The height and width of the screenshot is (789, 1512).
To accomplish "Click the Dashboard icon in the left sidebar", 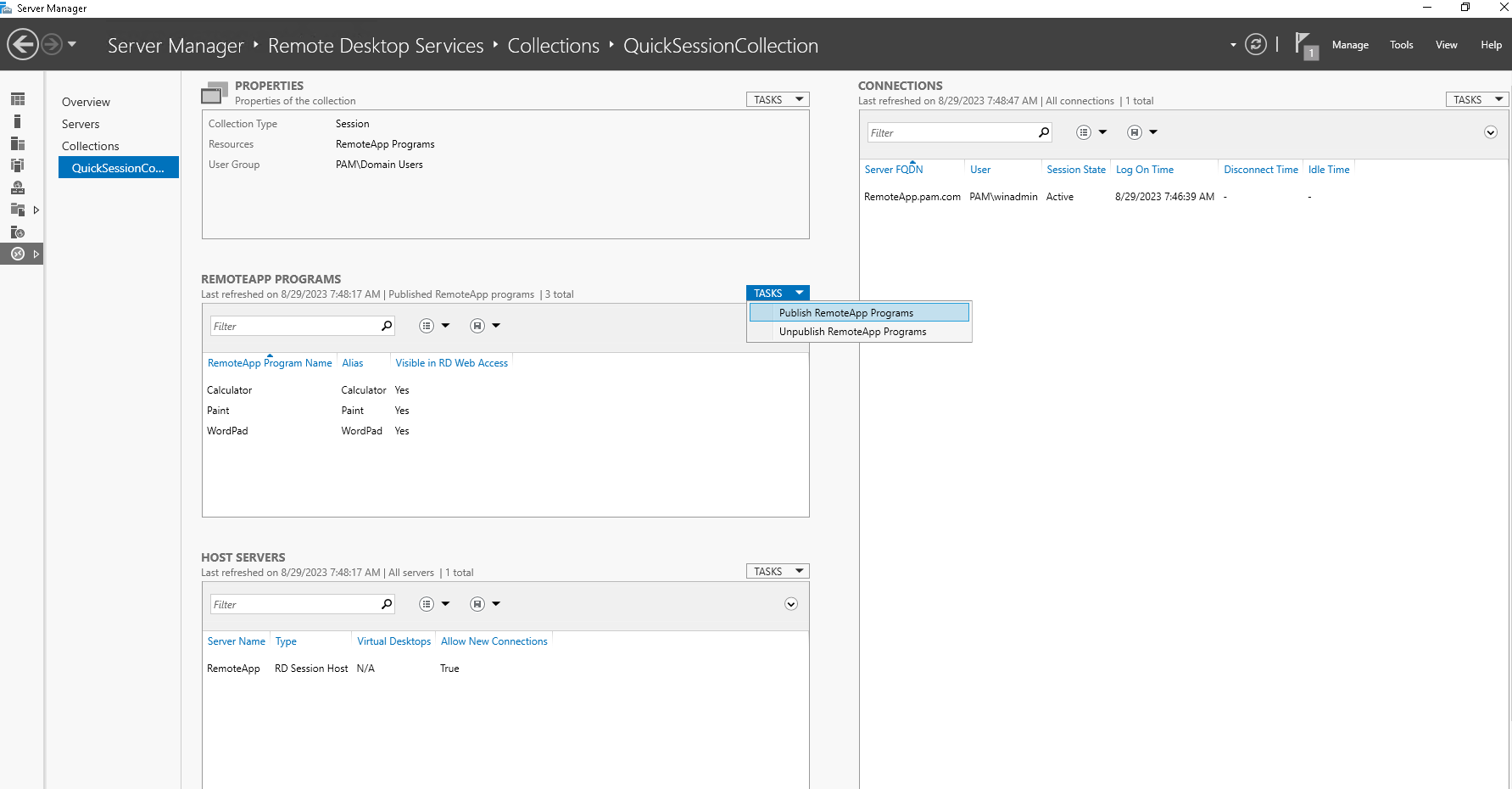I will (x=18, y=99).
